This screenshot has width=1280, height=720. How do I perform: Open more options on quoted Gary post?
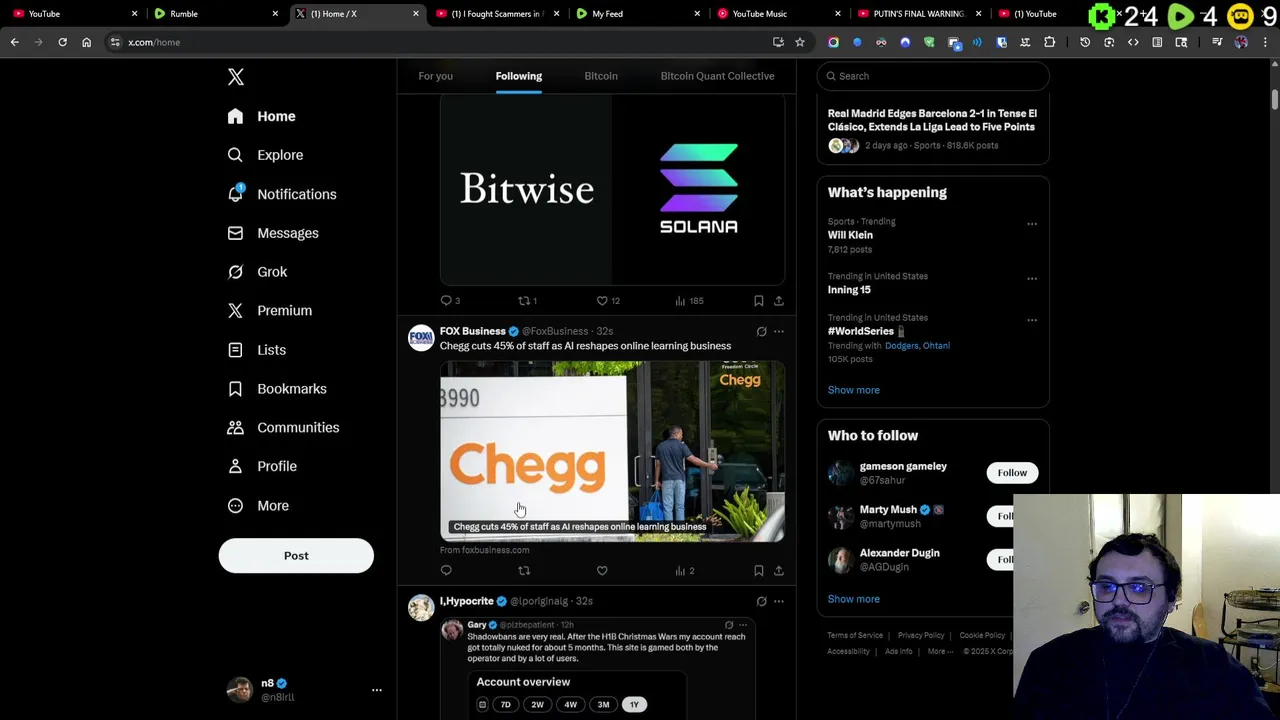742,625
